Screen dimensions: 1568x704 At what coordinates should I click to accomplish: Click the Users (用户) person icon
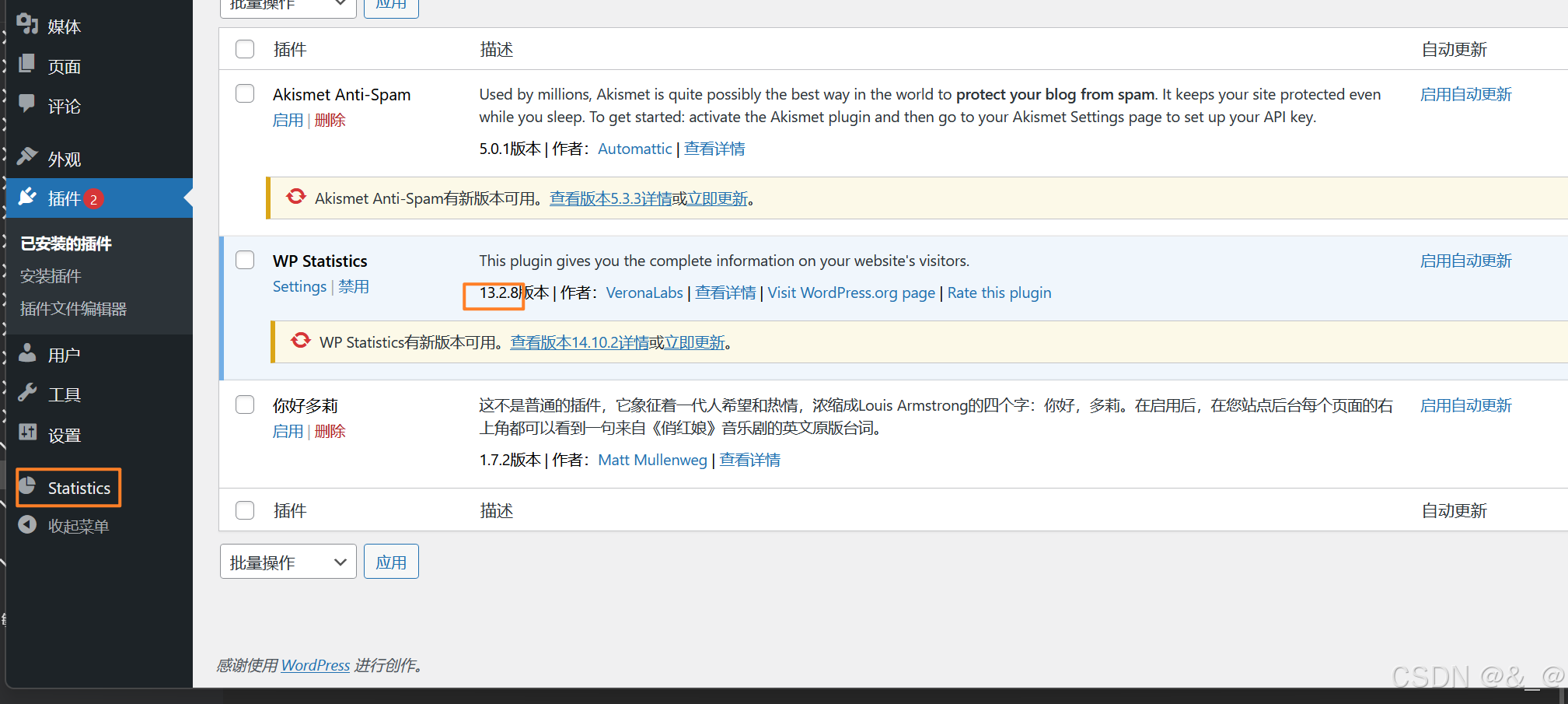coord(27,353)
